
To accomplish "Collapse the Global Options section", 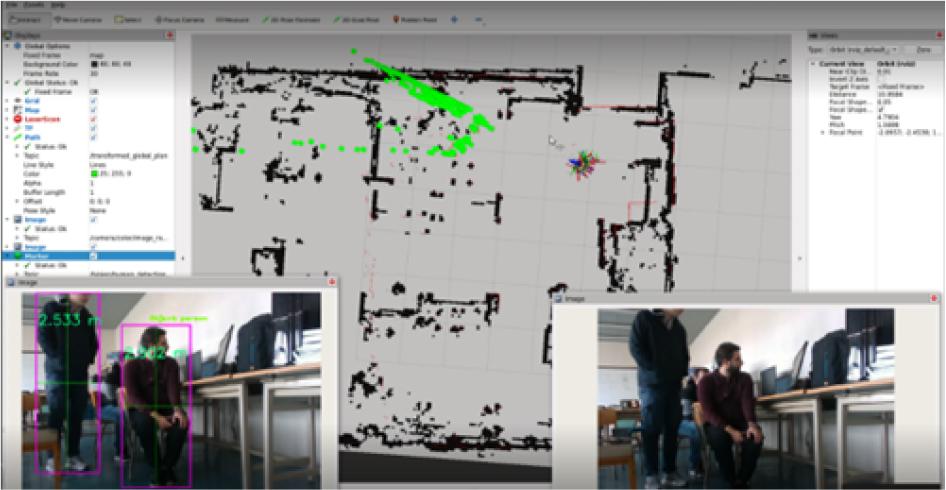I will 7,47.
